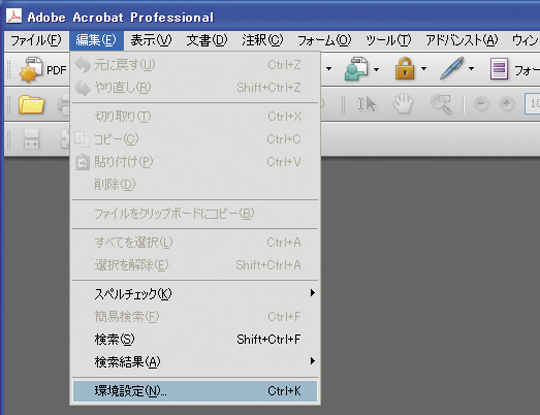Screen dimensions: 540x415
Task: Expand the padlock secure dropdown arrow
Action: (424, 69)
